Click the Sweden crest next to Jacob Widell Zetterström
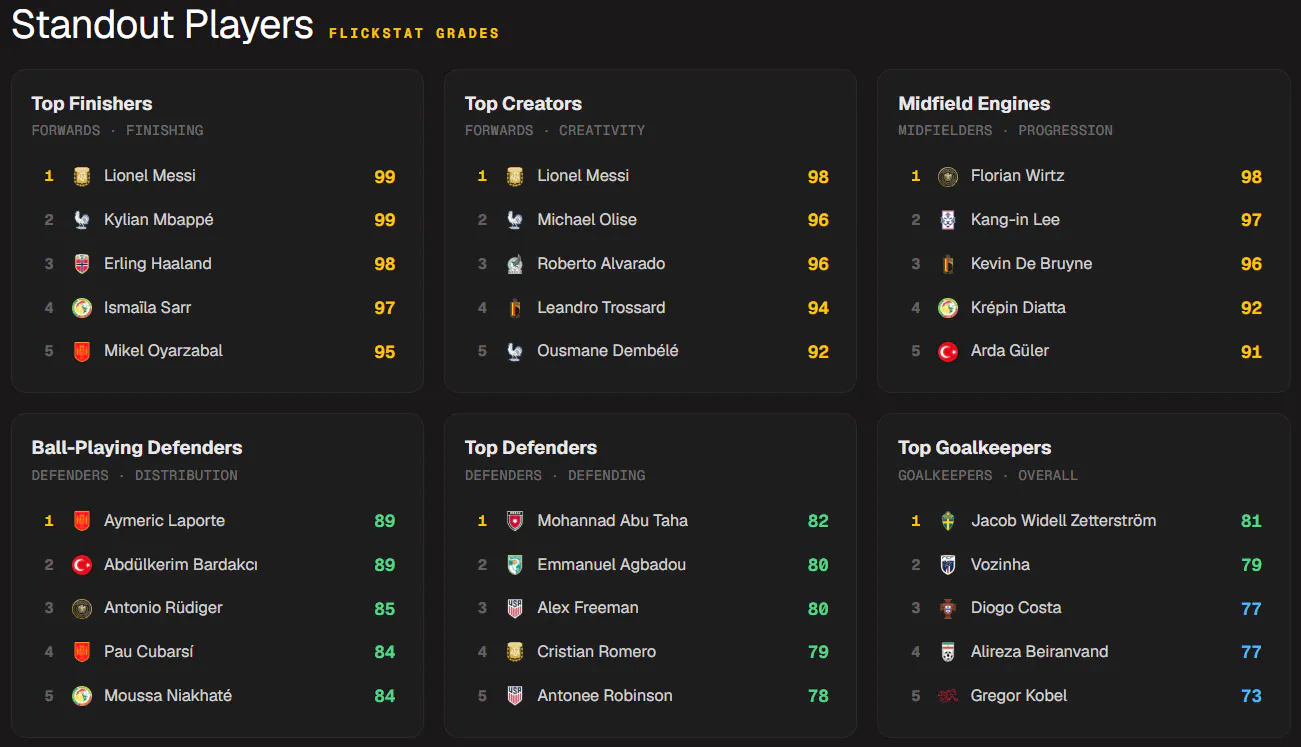 [x=948, y=521]
